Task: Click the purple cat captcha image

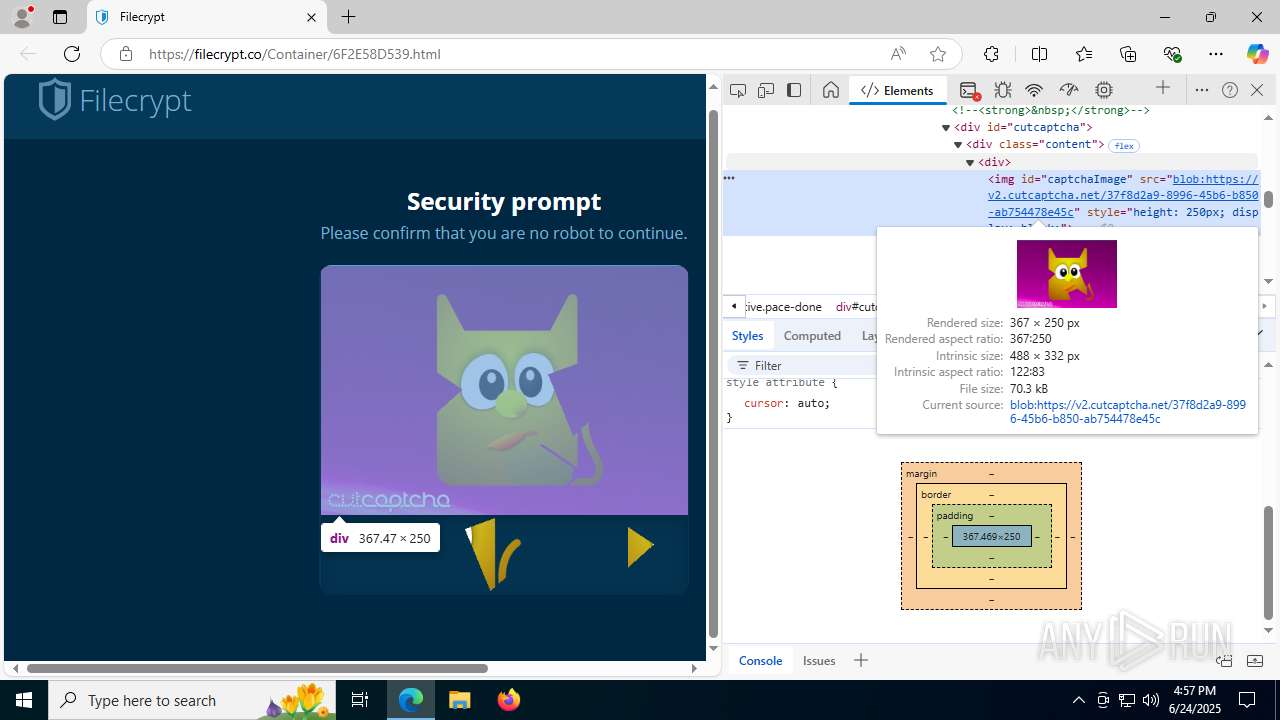Action: (504, 390)
